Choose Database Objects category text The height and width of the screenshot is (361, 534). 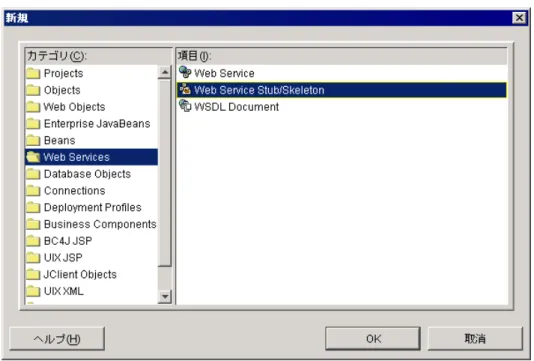point(87,174)
